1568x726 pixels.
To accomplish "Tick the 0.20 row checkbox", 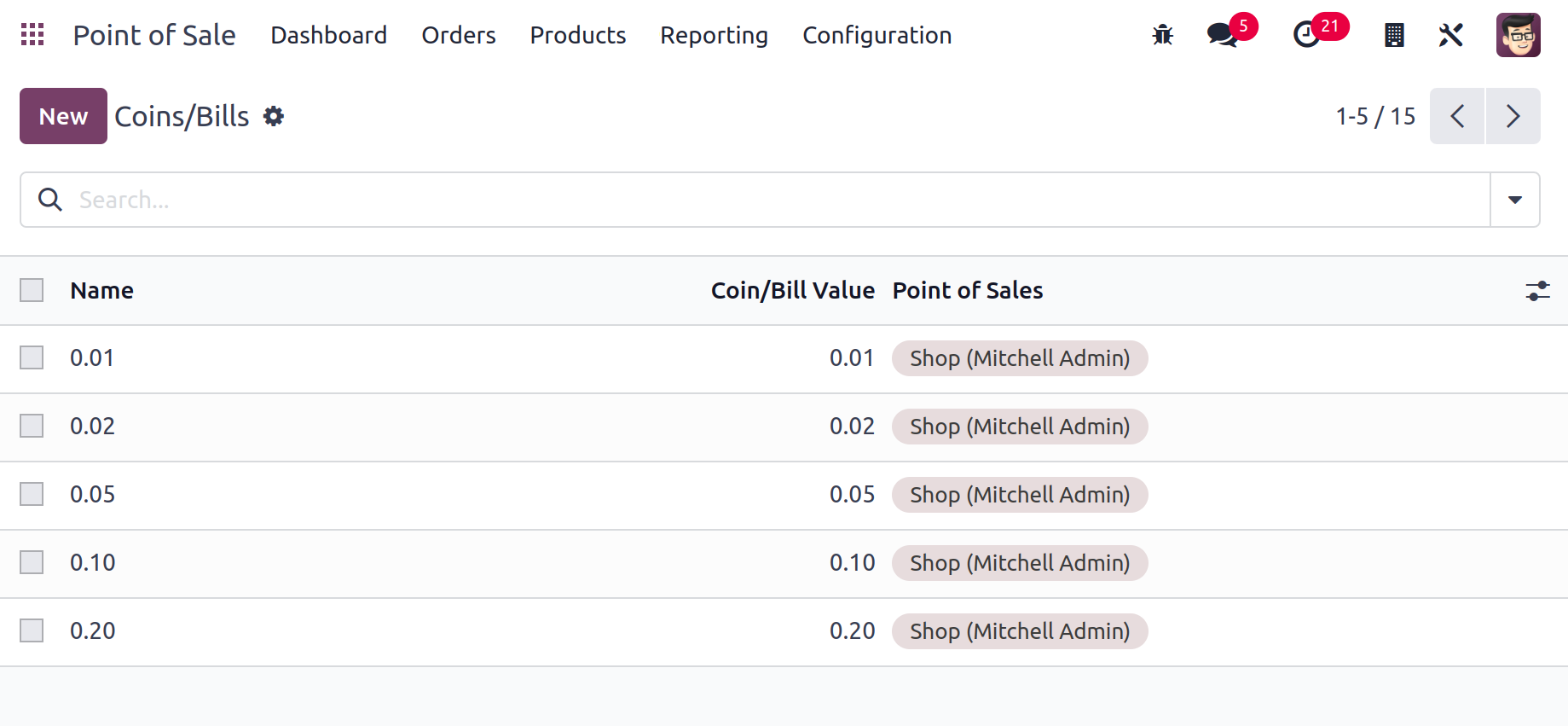I will 32,630.
